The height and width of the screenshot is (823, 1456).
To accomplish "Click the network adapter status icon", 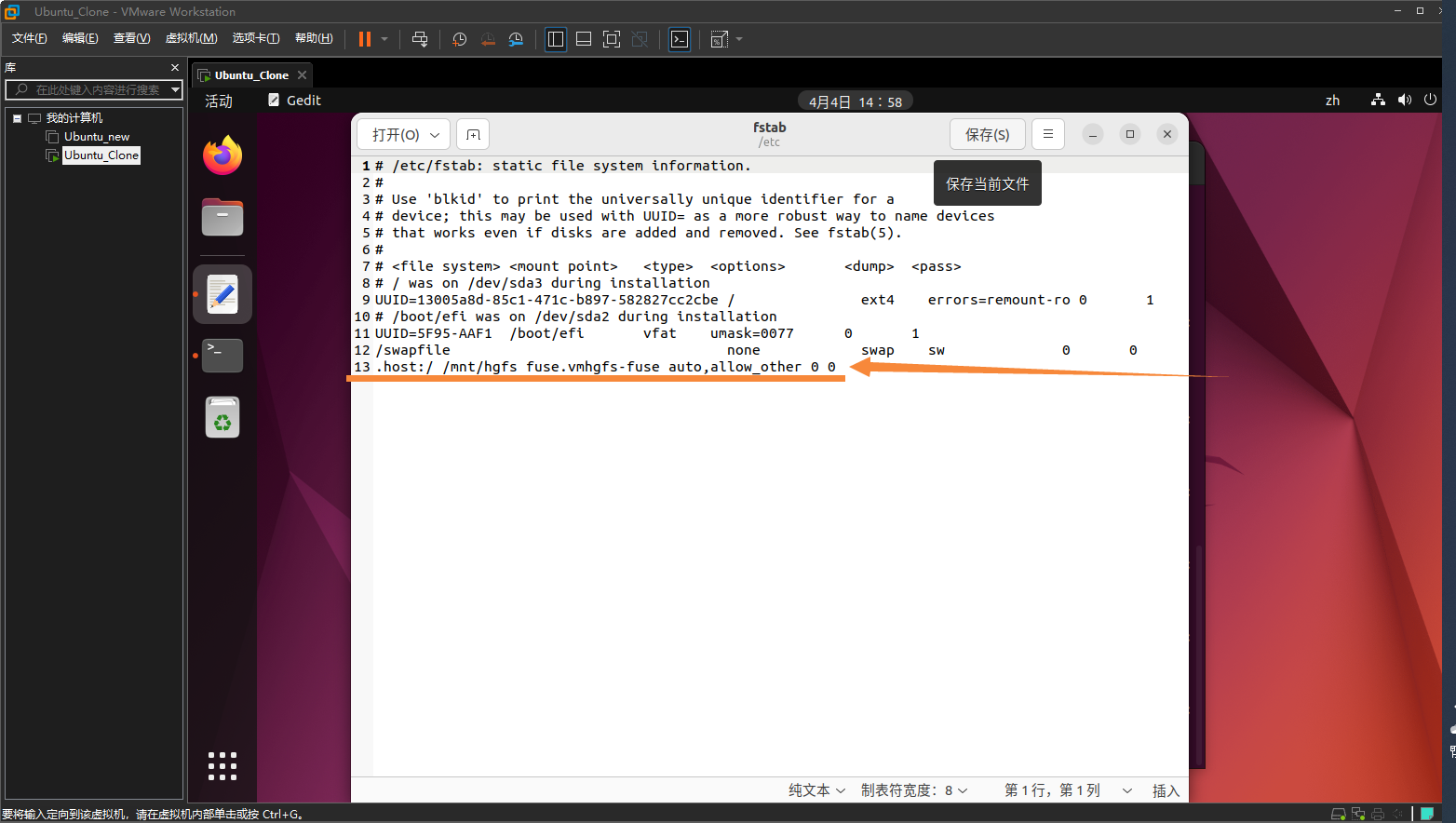I will coord(1358,814).
